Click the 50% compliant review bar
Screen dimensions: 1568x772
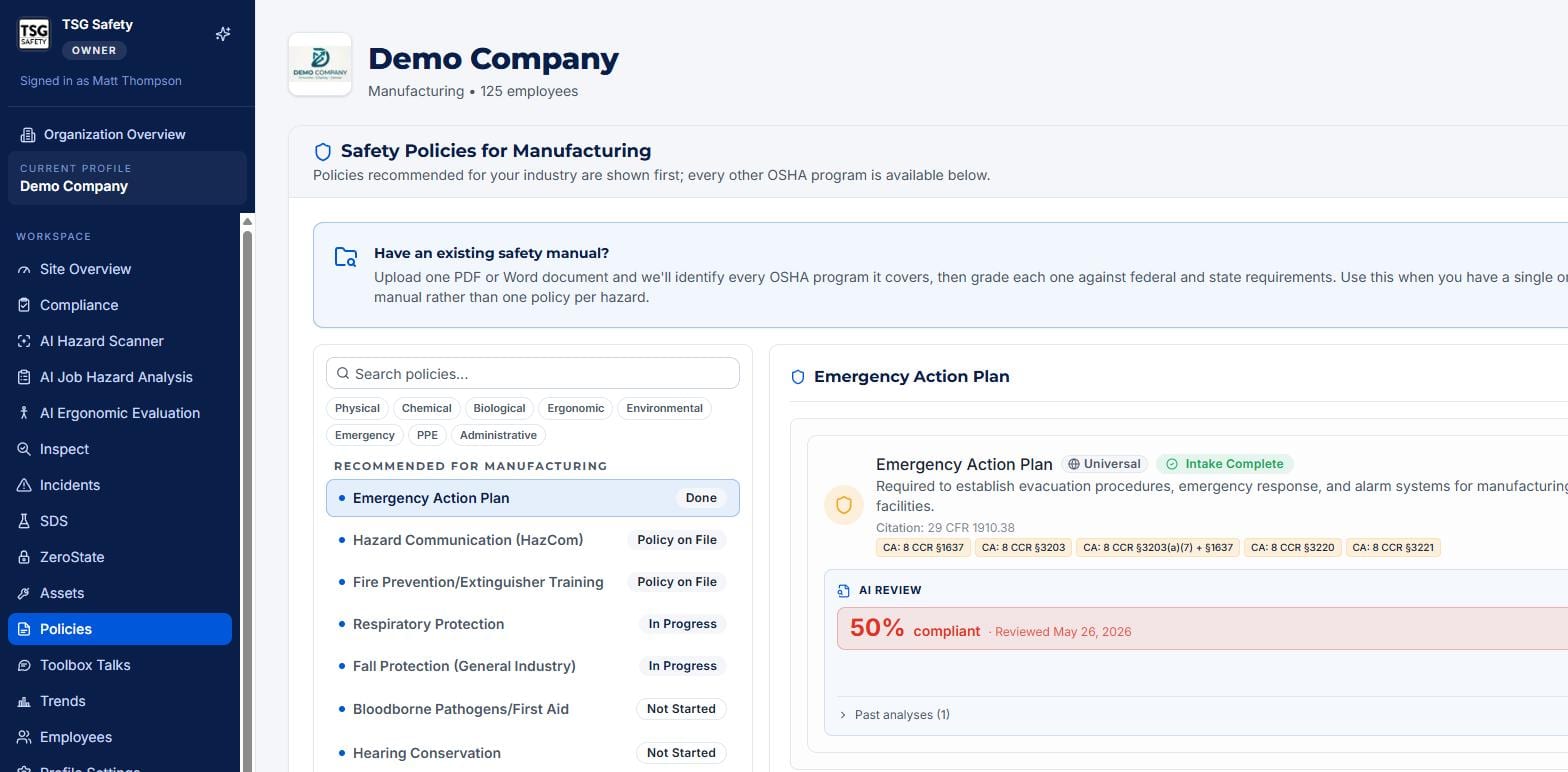[x=1202, y=629]
